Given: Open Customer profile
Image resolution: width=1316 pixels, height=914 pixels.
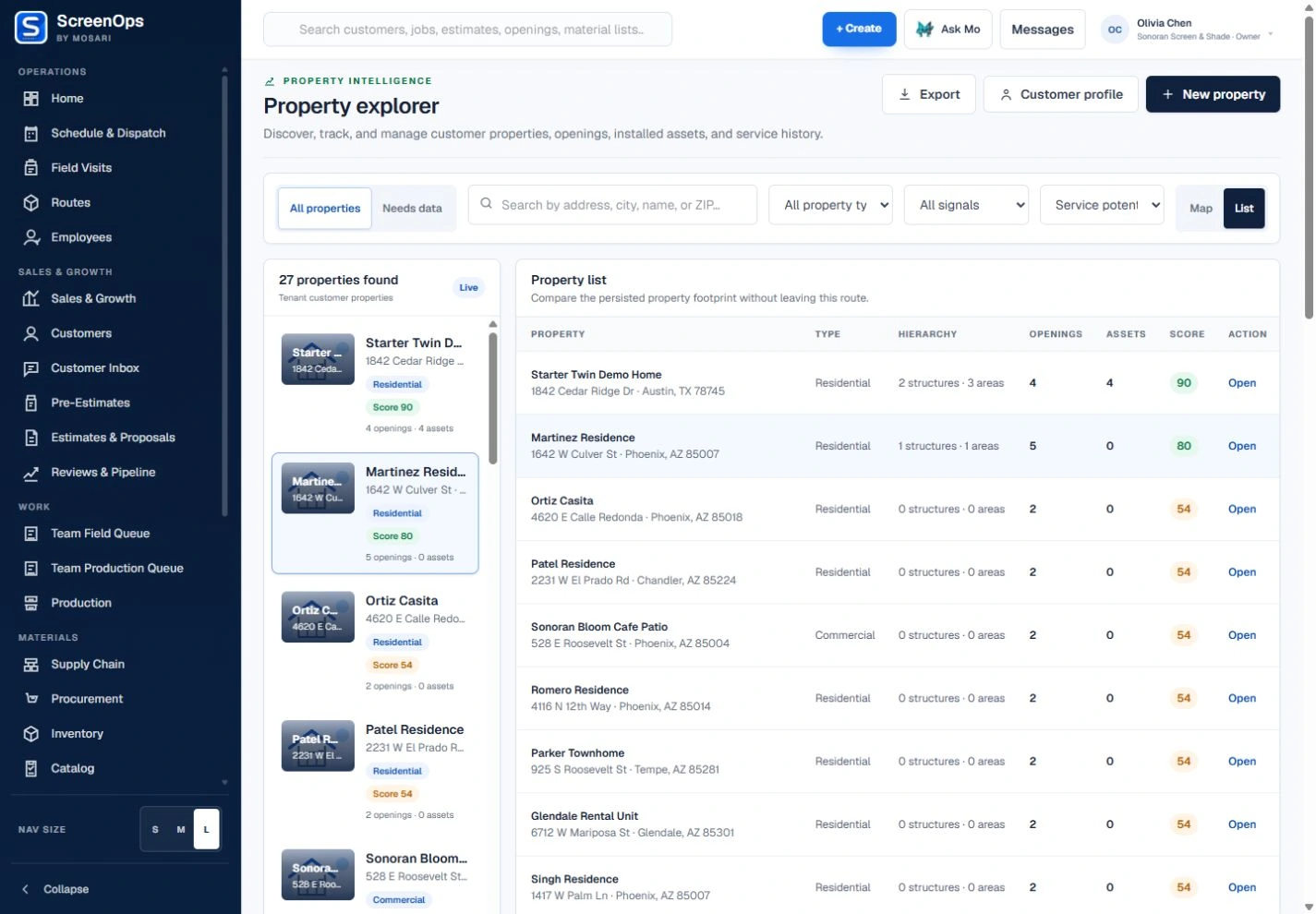Looking at the screenshot, I should (x=1061, y=94).
